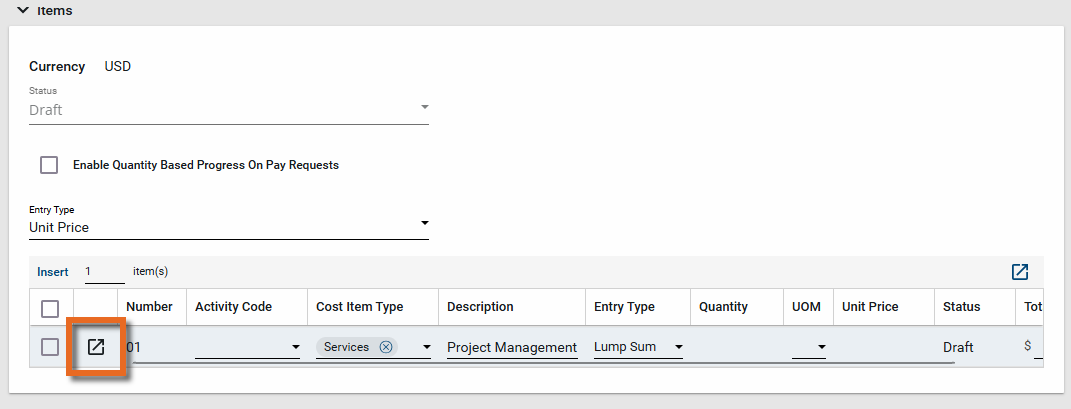Change row Entry Type Lump Sum dropdown

tap(678, 348)
